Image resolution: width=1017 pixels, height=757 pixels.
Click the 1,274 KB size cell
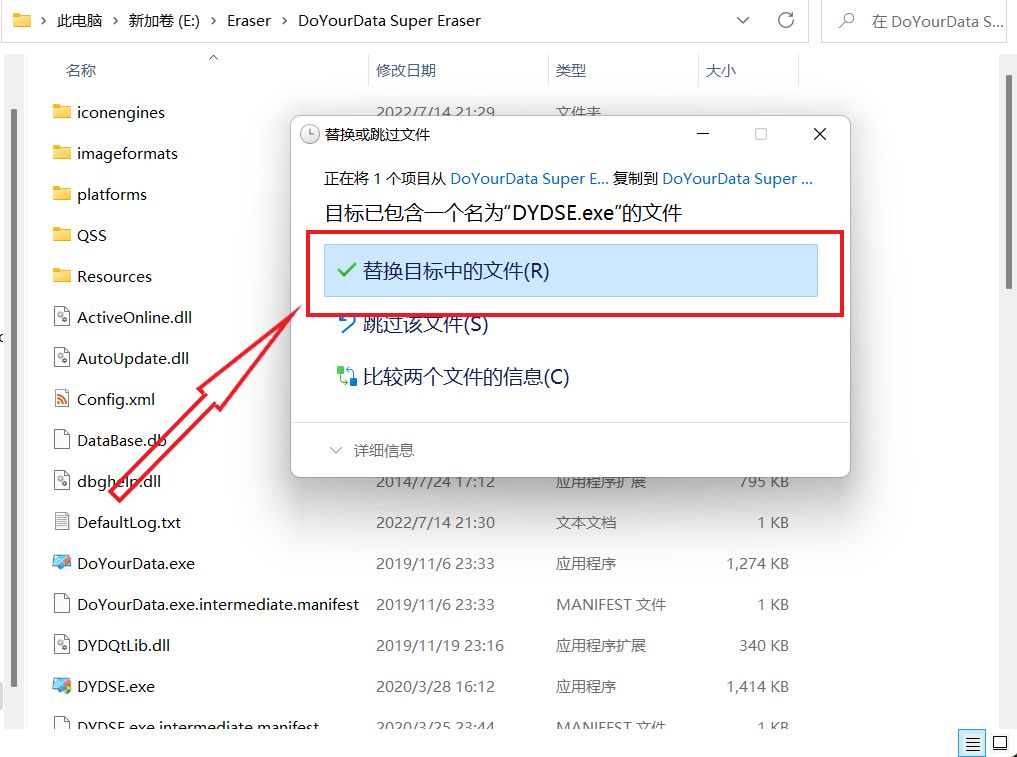(758, 563)
